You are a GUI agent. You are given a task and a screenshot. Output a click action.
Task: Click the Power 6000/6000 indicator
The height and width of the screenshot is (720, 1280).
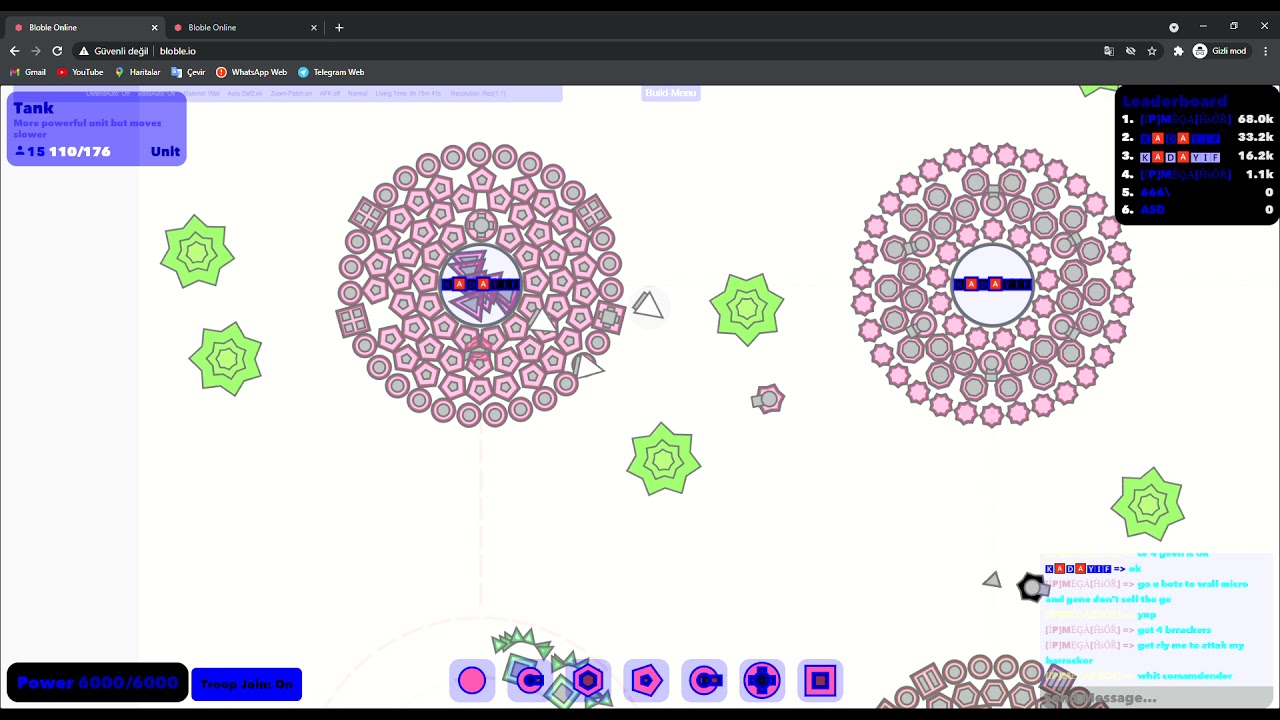tap(97, 683)
